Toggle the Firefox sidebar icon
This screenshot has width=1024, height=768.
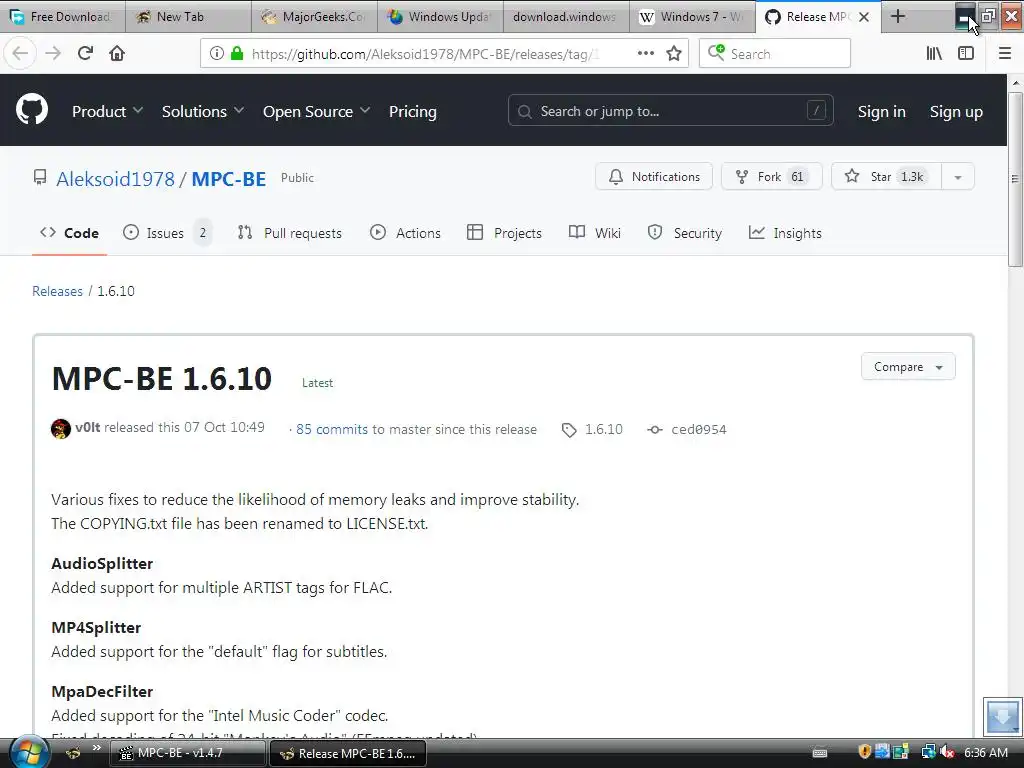click(x=966, y=54)
